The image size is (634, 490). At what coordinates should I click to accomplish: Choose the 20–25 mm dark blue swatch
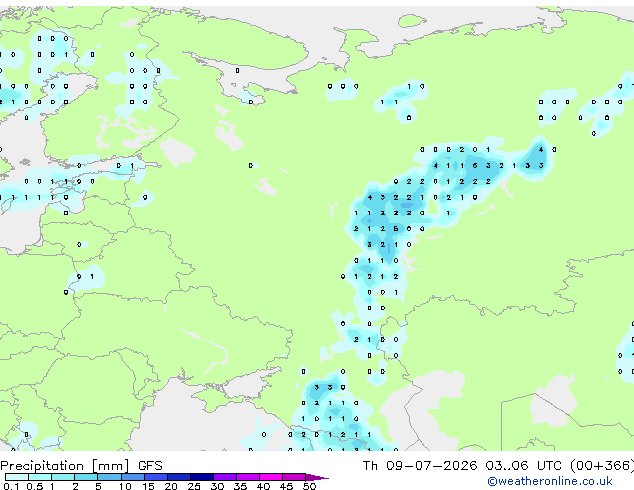[178, 477]
